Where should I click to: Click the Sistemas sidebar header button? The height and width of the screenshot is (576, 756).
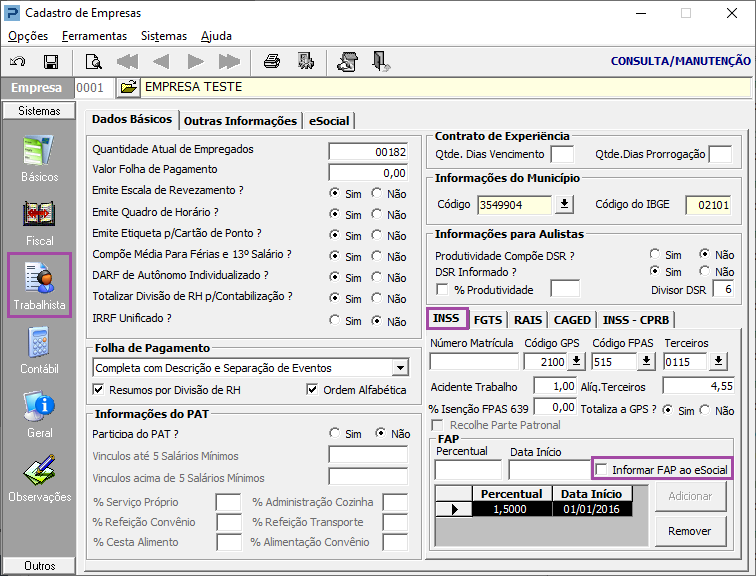click(x=39, y=110)
